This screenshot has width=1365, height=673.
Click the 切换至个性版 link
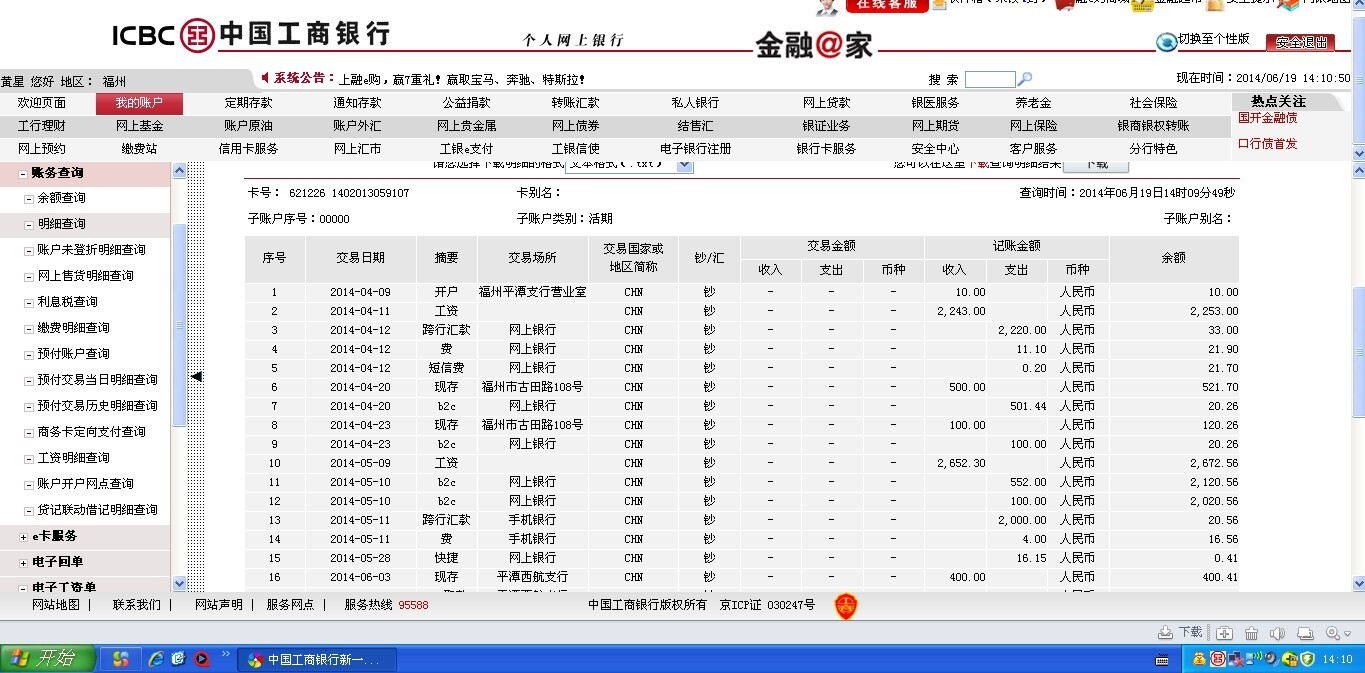(1214, 39)
